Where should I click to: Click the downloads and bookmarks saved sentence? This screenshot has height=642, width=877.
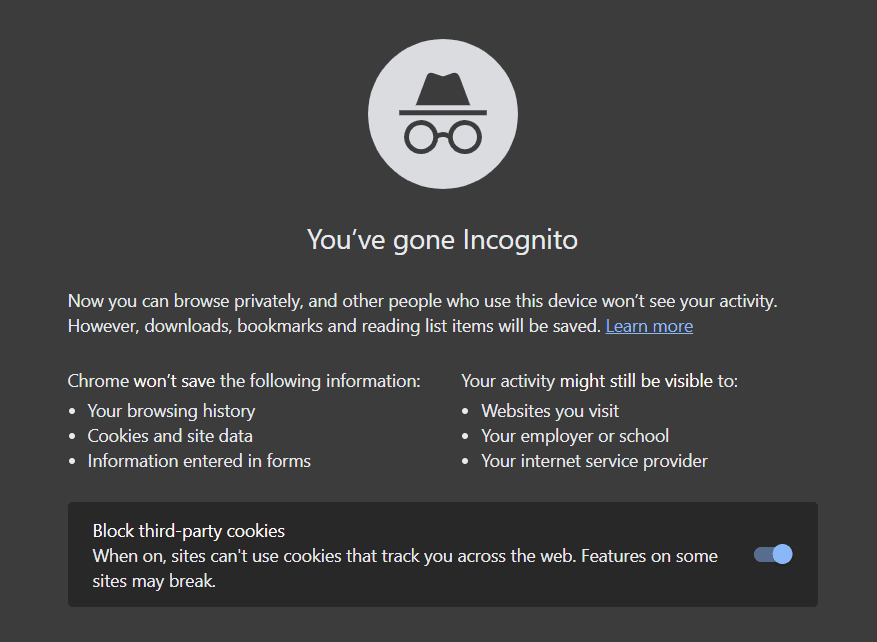click(334, 326)
